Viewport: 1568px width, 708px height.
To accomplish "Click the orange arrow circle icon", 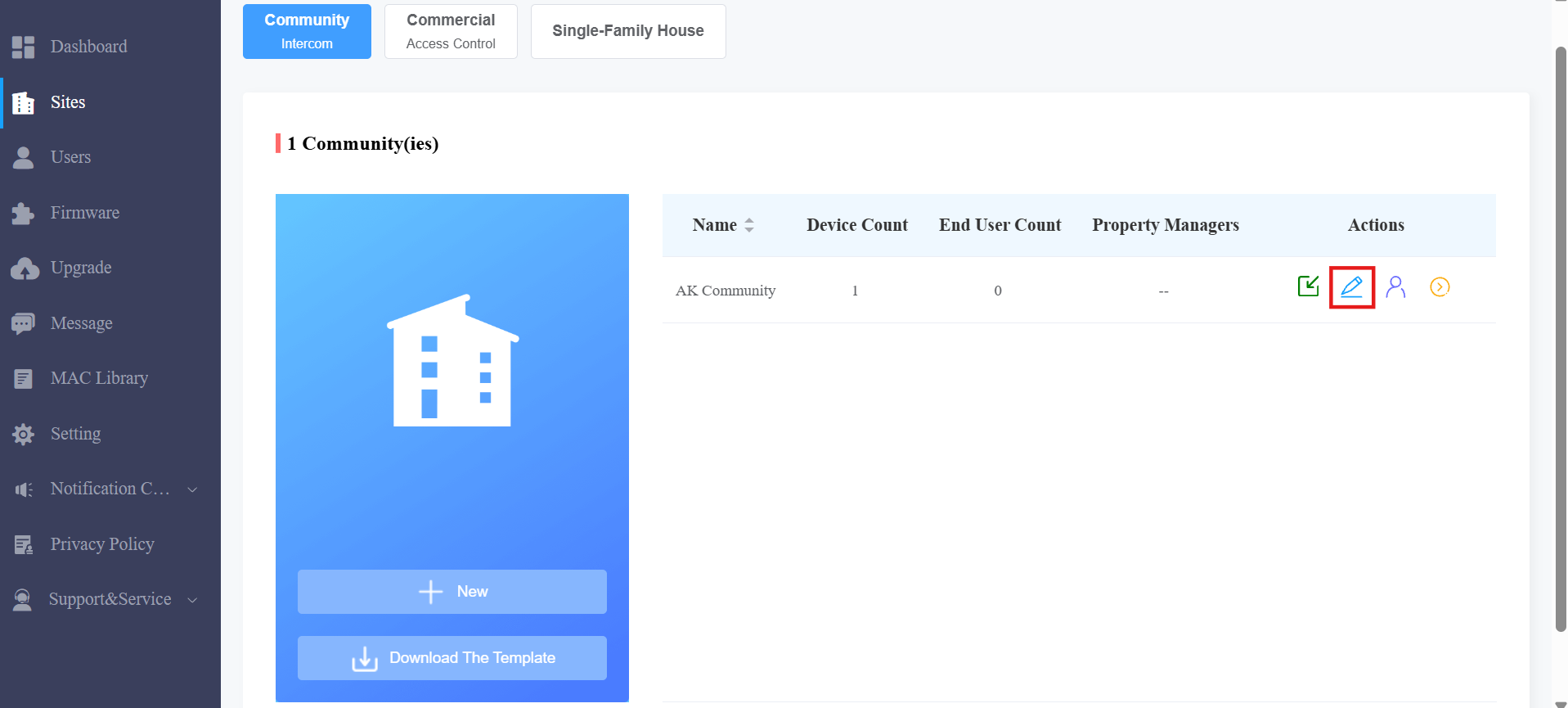I will pos(1440,287).
